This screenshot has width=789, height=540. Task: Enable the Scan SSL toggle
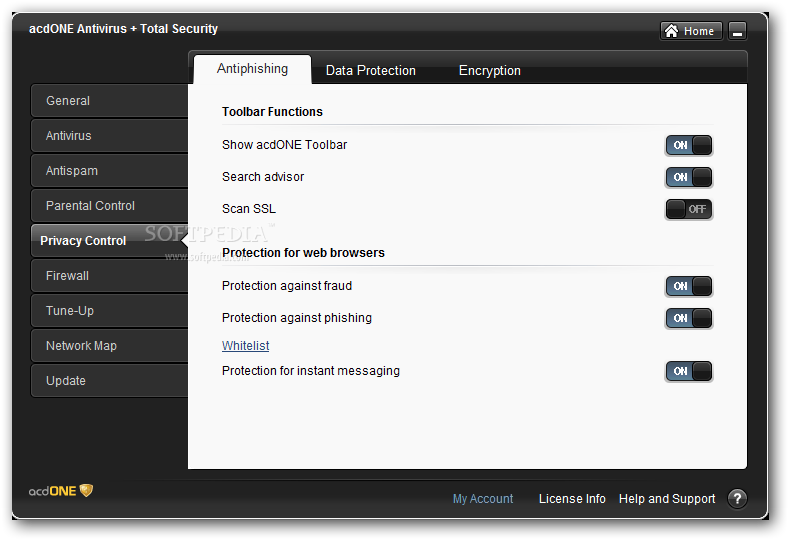689,209
